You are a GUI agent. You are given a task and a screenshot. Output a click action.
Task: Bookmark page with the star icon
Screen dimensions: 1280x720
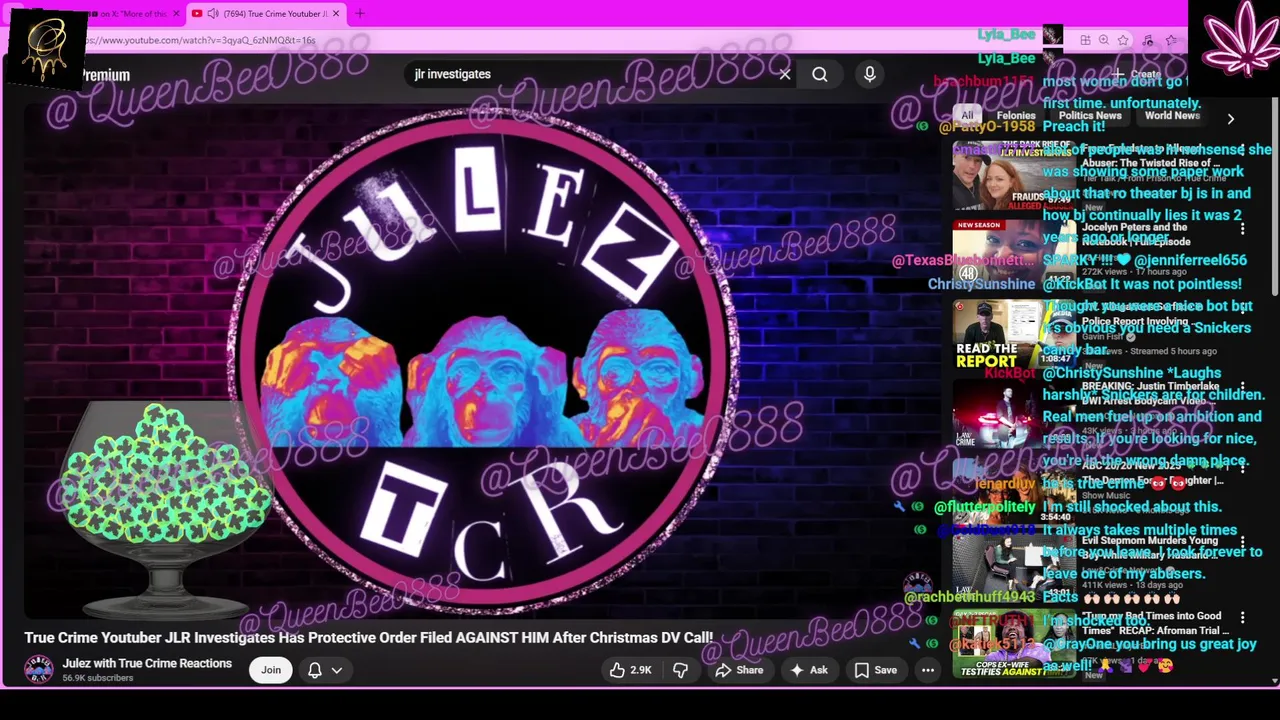click(1123, 40)
